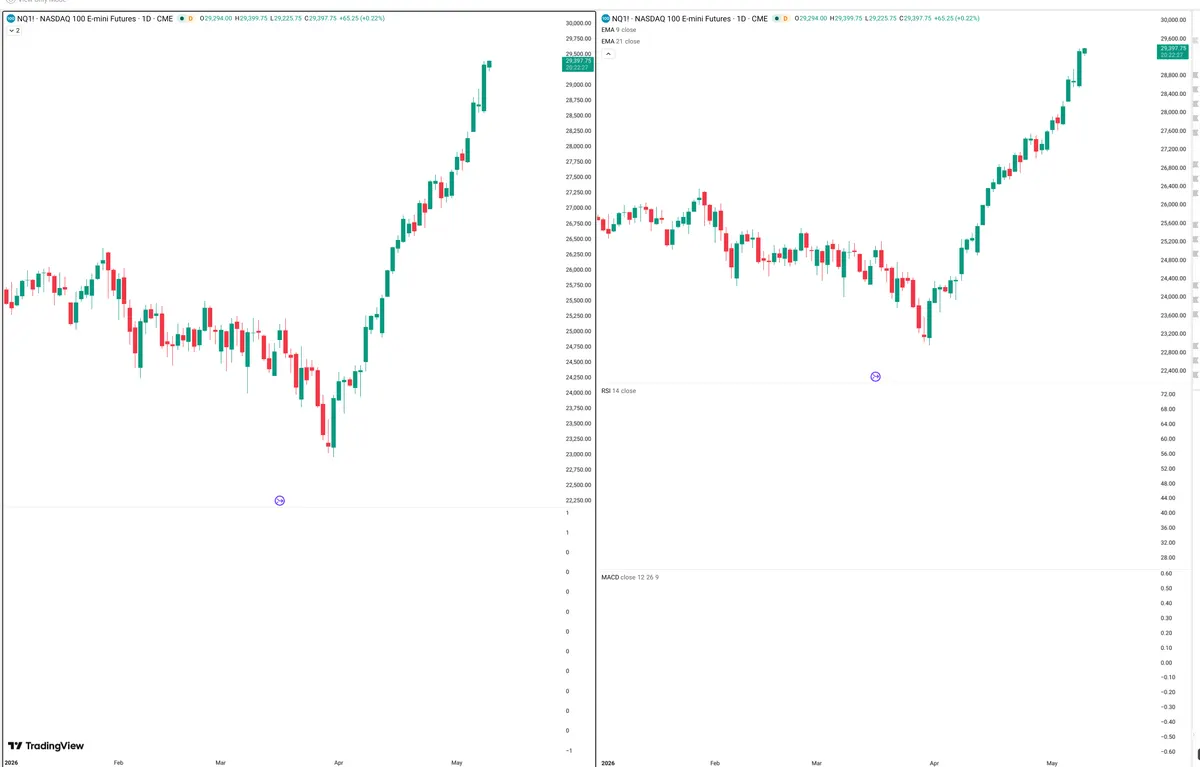Open the TradingView logo link
The height and width of the screenshot is (767, 1200).
tap(46, 745)
